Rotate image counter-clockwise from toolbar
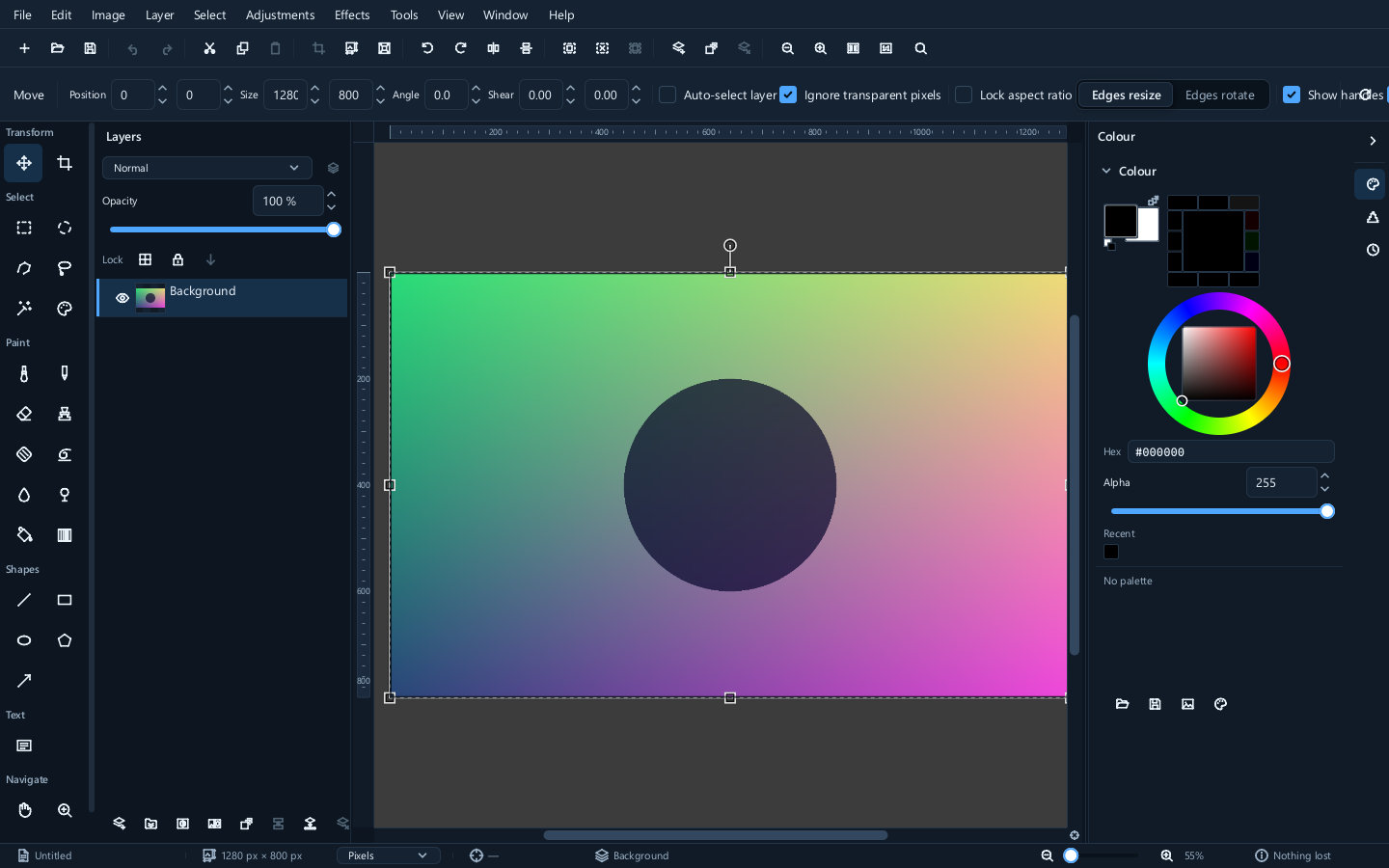Viewport: 1389px width, 868px height. click(427, 48)
